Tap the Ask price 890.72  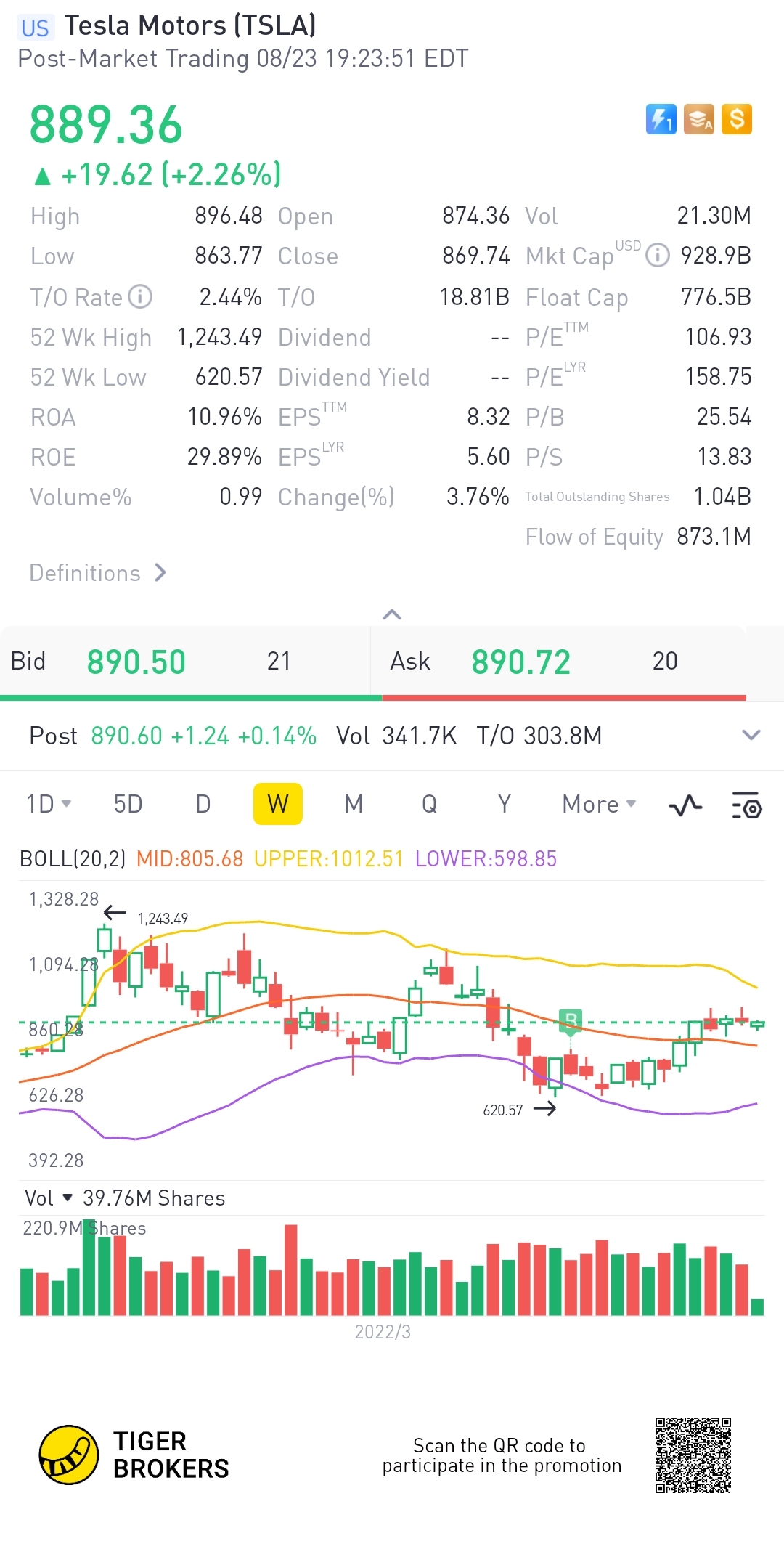point(521,662)
